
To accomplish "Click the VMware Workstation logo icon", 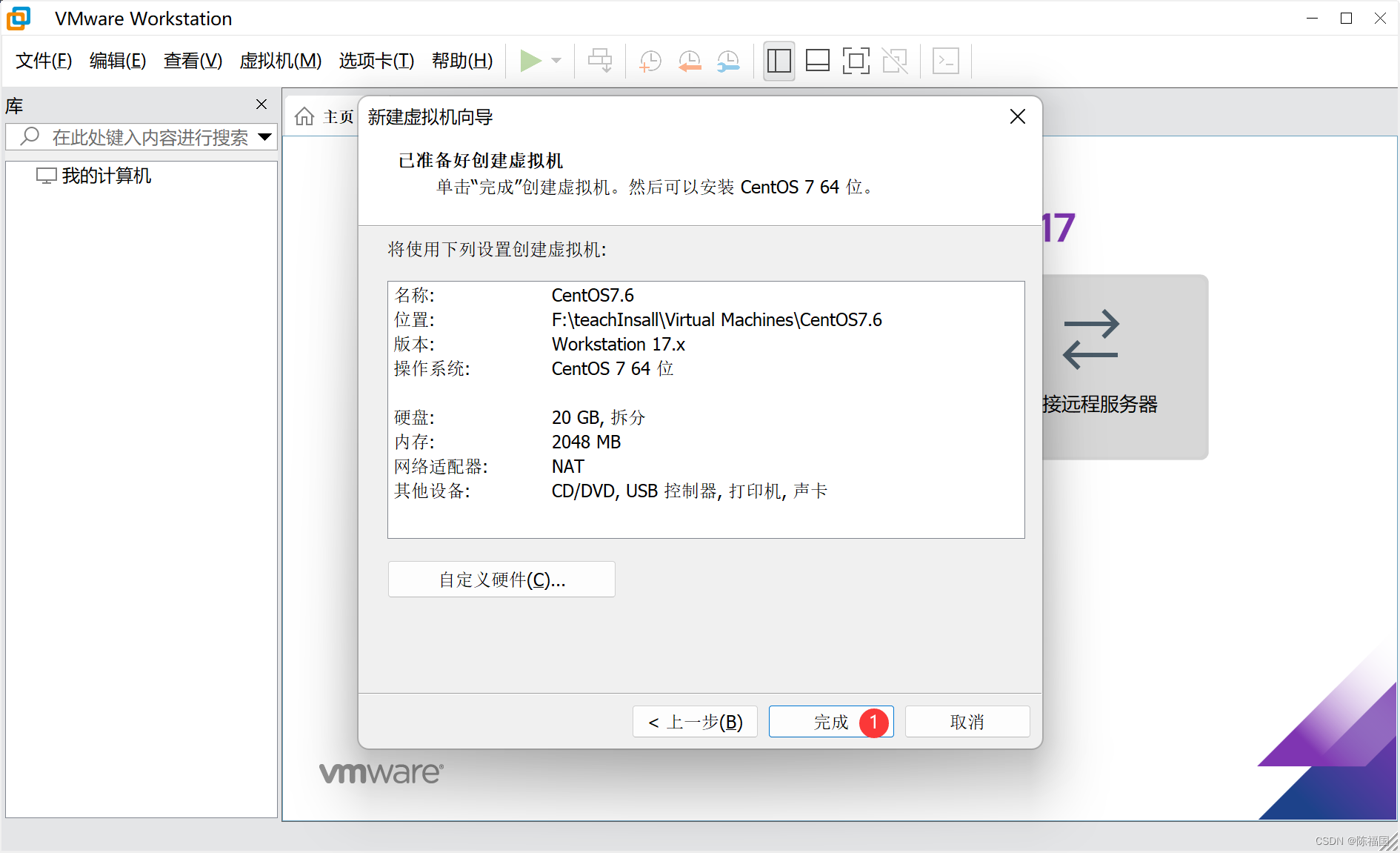I will (19, 19).
